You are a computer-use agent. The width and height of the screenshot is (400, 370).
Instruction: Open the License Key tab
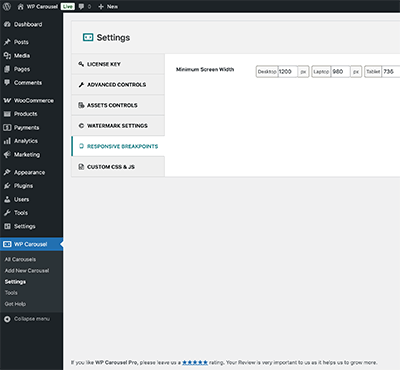(x=118, y=64)
